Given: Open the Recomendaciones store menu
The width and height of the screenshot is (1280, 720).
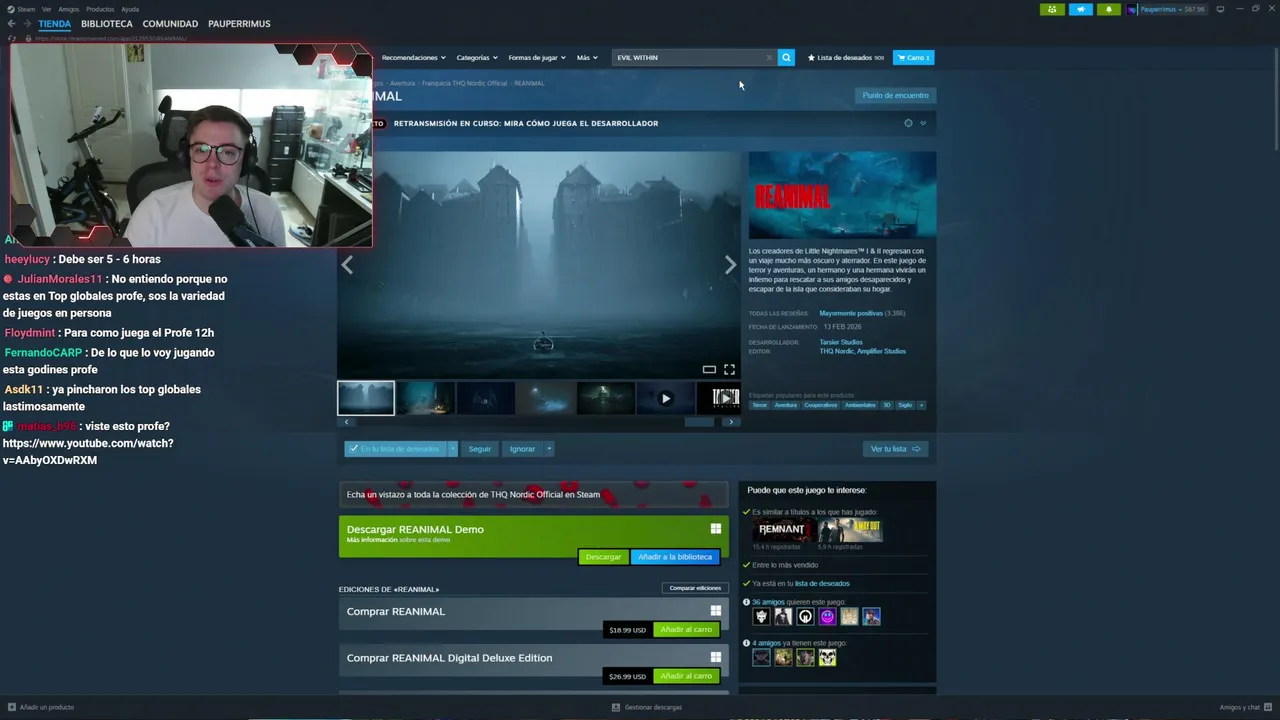Looking at the screenshot, I should pos(413,57).
